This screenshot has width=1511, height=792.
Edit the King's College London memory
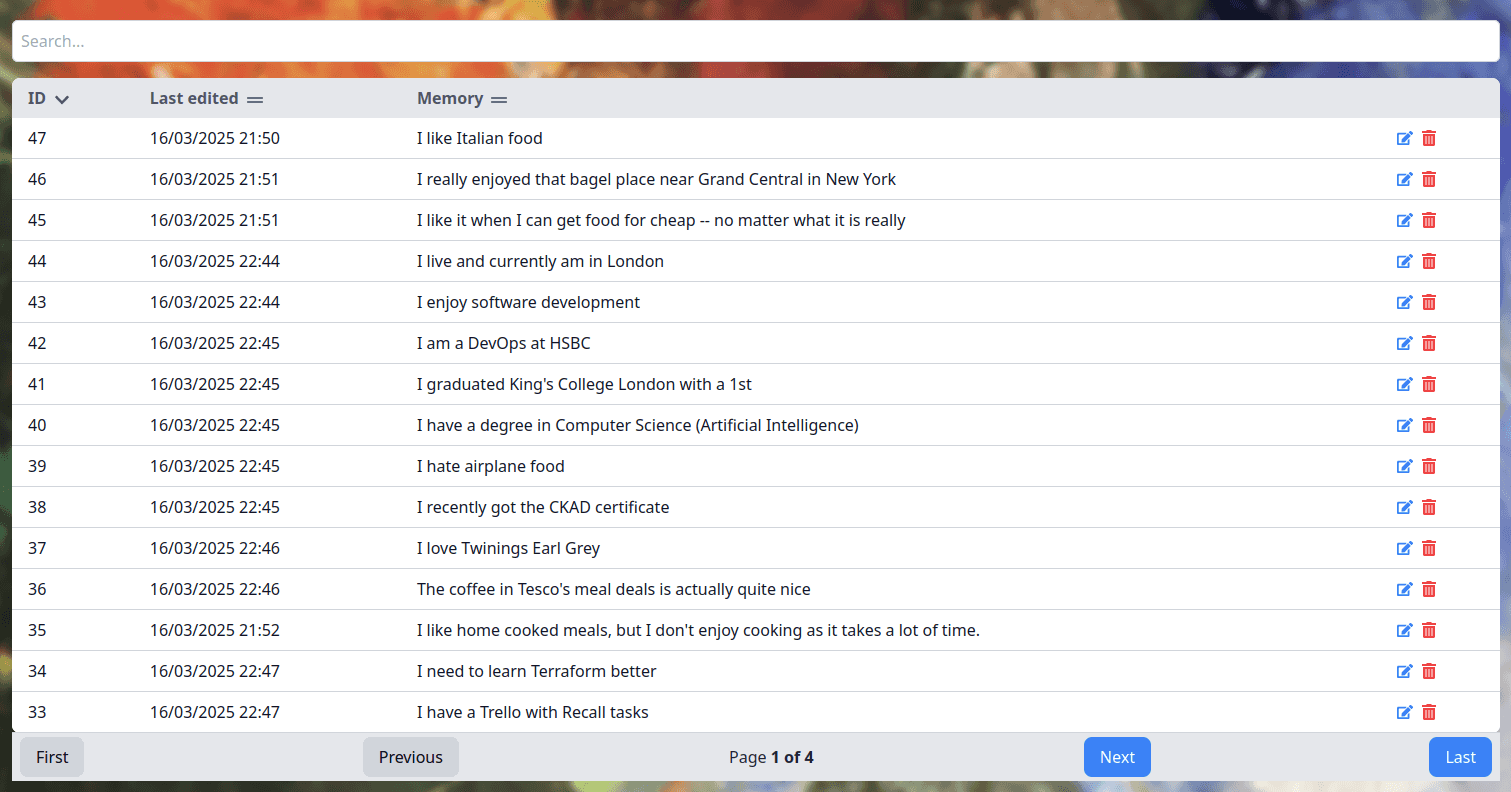(x=1405, y=384)
